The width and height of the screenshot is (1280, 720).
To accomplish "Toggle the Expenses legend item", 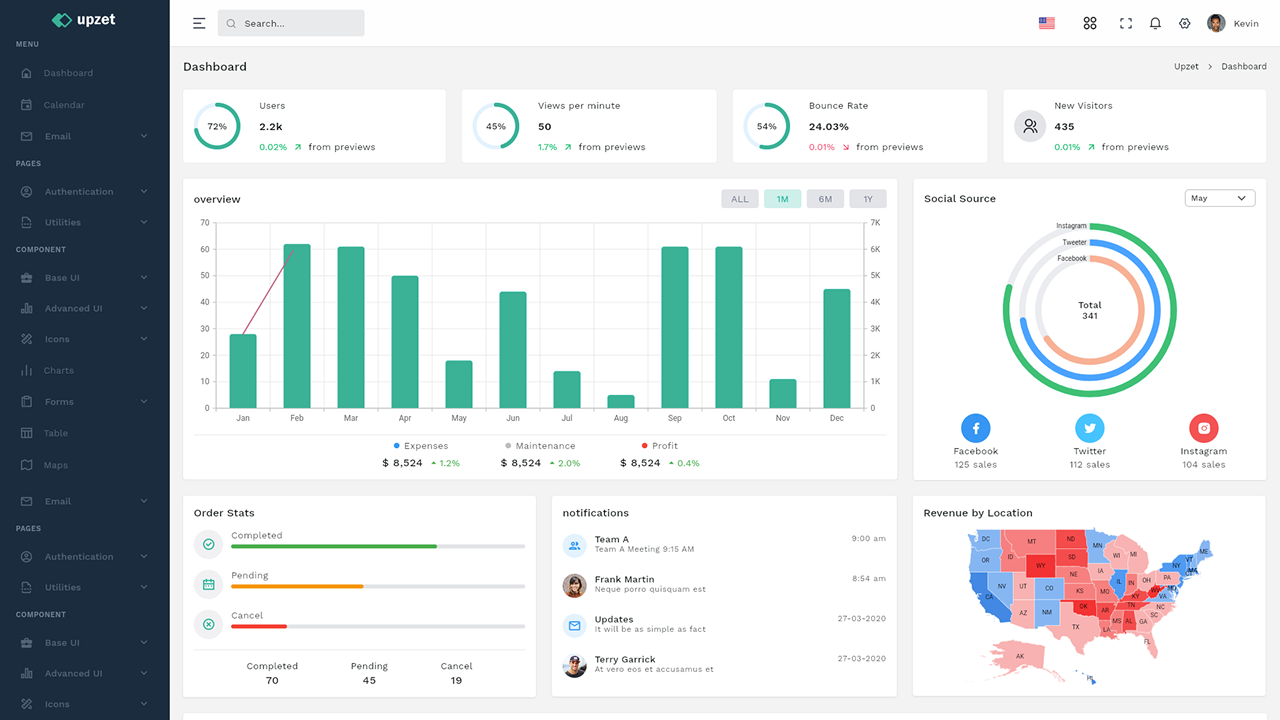I will point(421,446).
